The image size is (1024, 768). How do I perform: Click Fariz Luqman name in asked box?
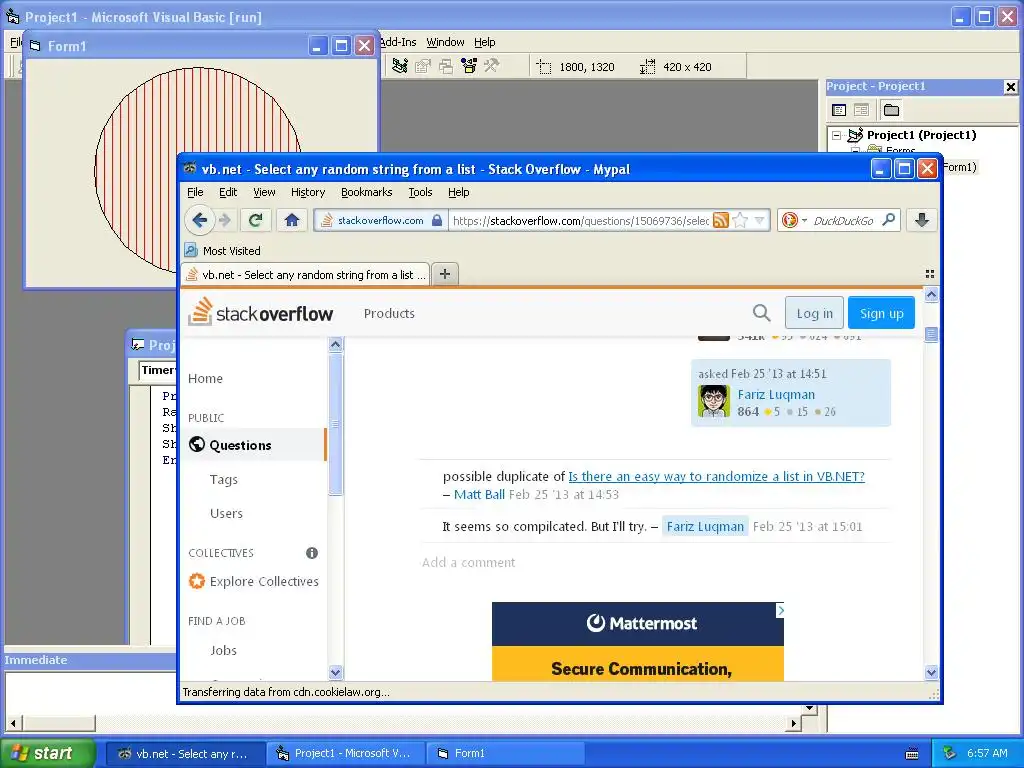[776, 394]
